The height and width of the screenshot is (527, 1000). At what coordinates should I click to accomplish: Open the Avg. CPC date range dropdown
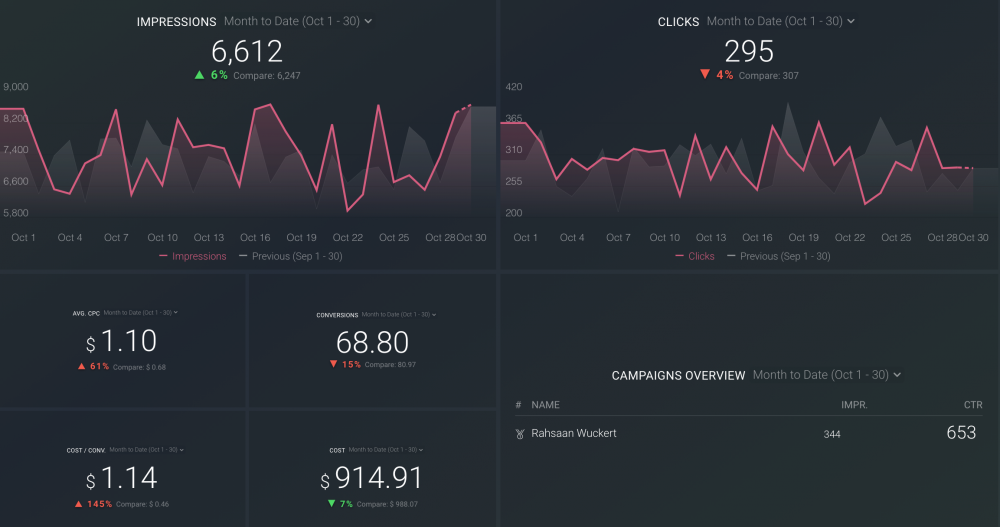pos(141,313)
